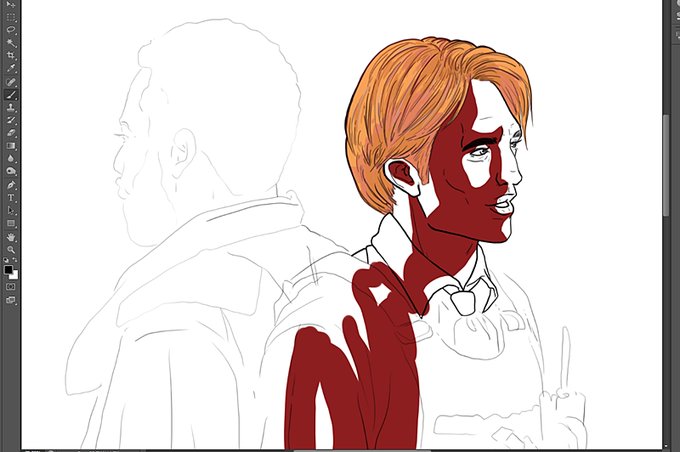Select the Rectangular Marquee tool
Screen dimensions: 680x452
pos(10,17)
